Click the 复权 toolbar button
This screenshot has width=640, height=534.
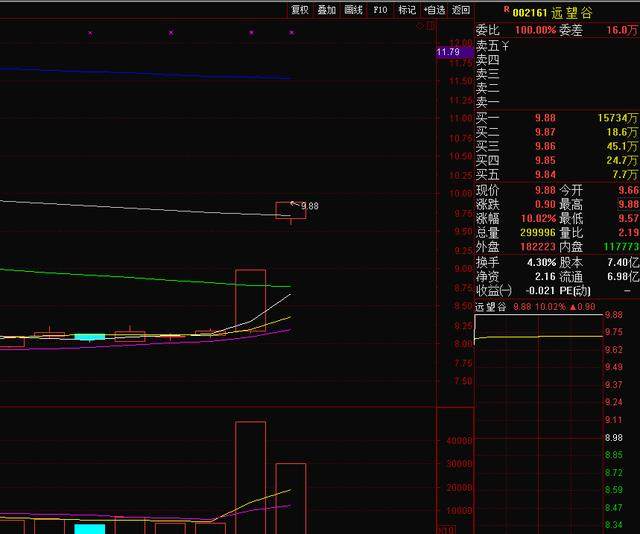click(x=300, y=10)
